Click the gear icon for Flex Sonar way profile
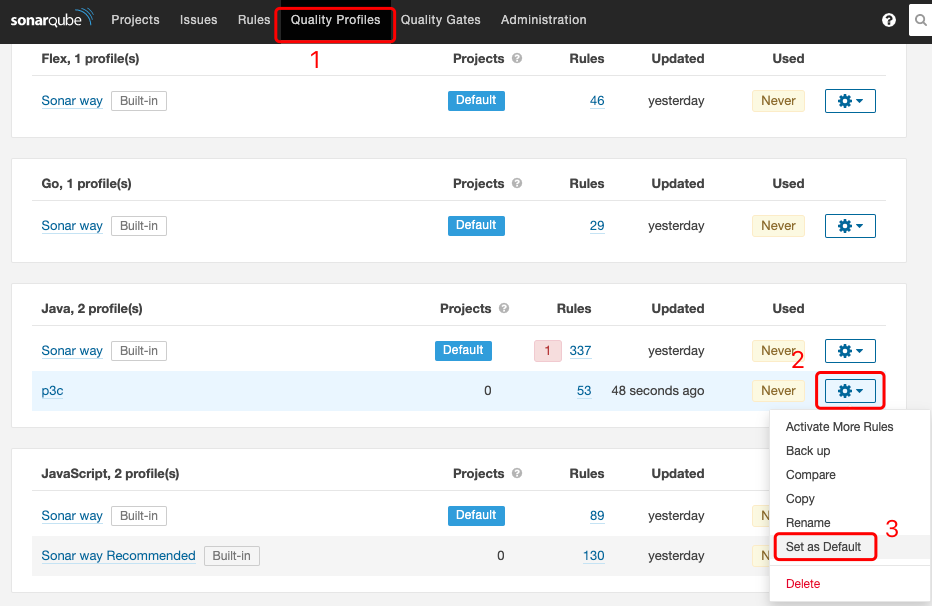Screen dimensions: 932x606 pos(849,100)
